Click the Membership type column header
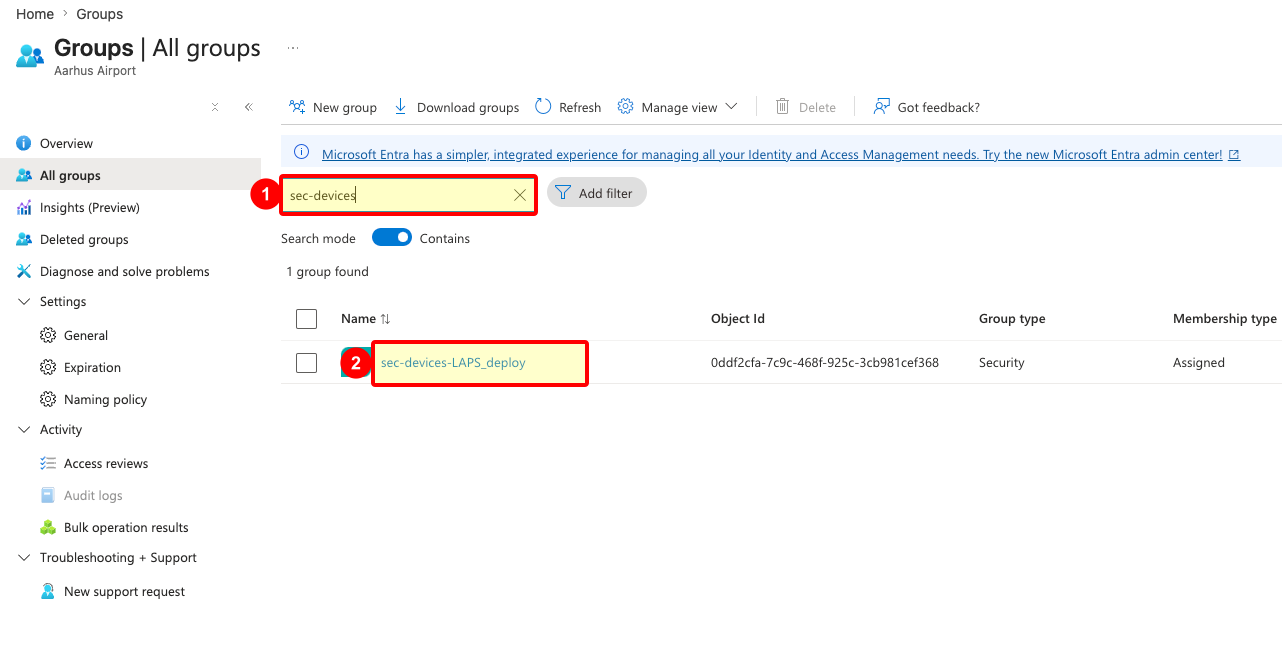1282x658 pixels. point(1225,319)
